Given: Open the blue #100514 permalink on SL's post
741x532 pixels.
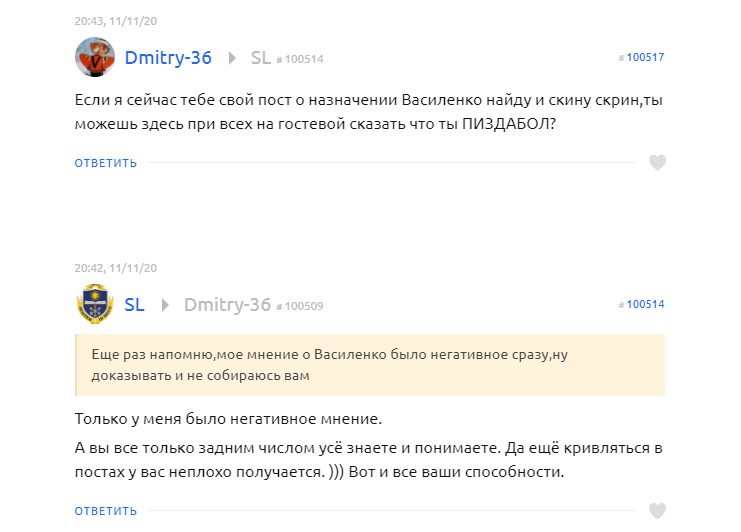Looking at the screenshot, I should pos(641,304).
